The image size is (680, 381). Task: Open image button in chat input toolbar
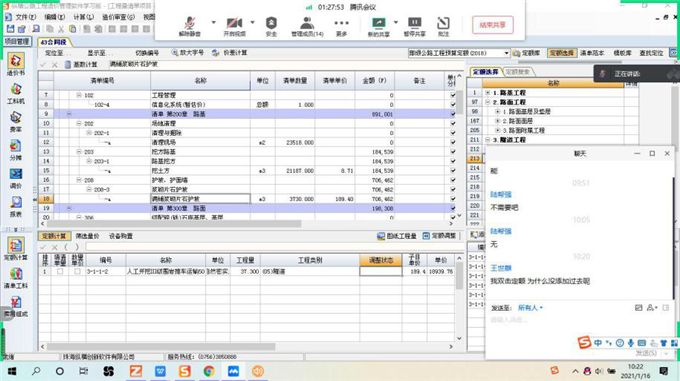tap(638, 308)
